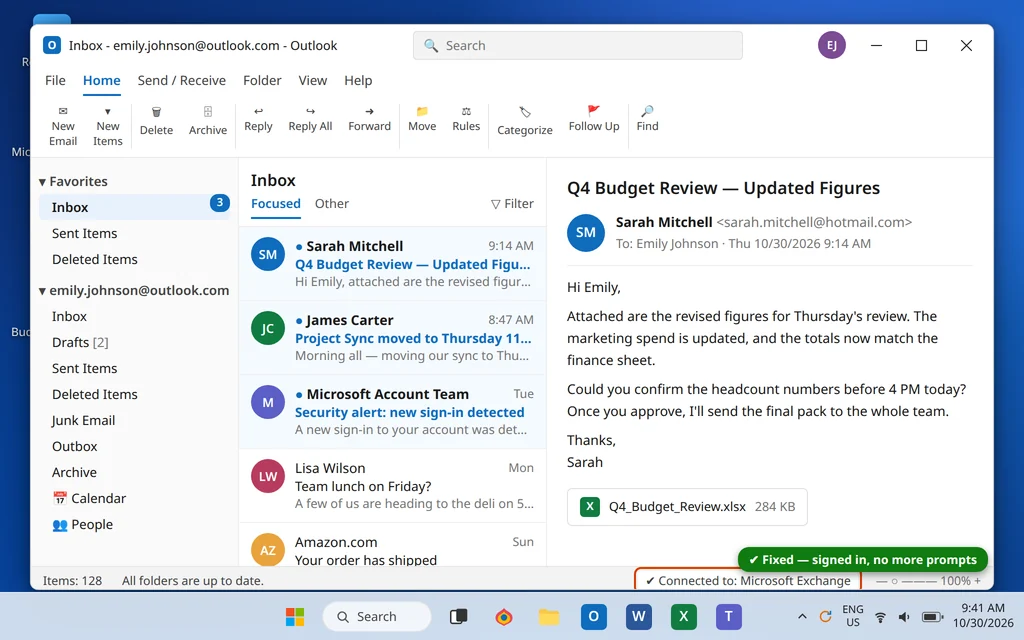Open the Calendar from the sidebar
The width and height of the screenshot is (1024, 640).
pos(134,498)
